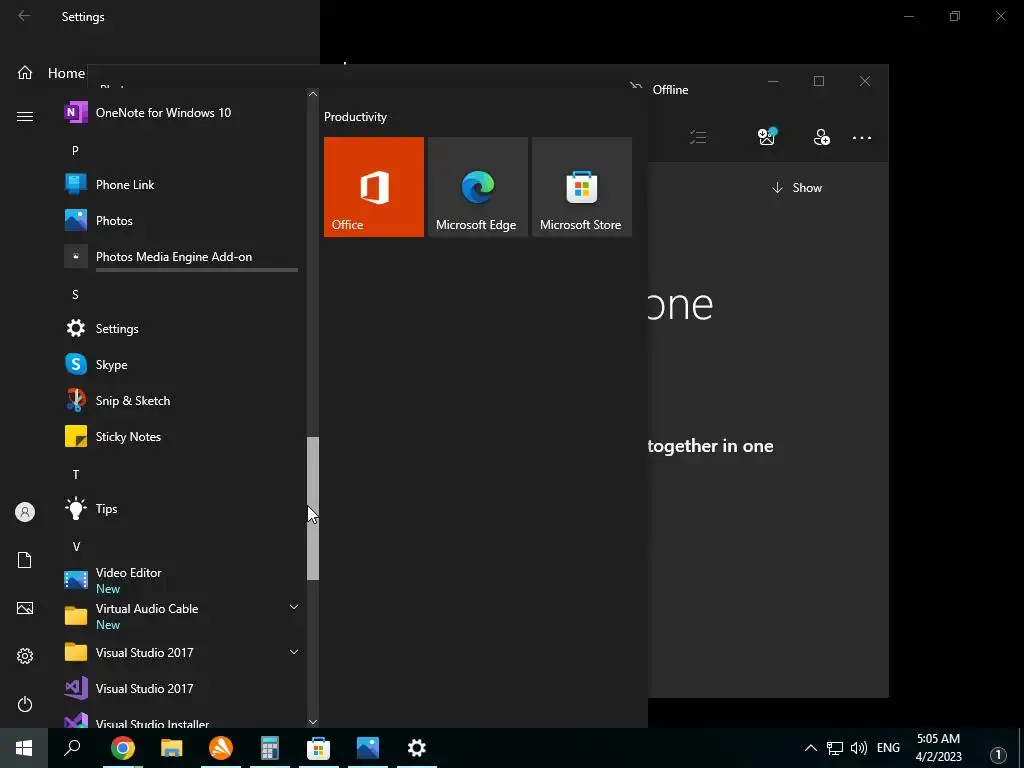
Task: Switch to Settings on the taskbar
Action: [x=417, y=748]
